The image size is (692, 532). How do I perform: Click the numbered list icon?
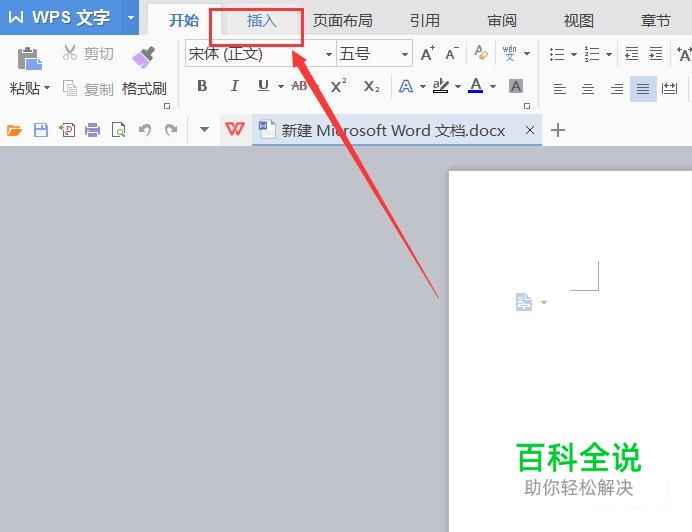click(592, 54)
